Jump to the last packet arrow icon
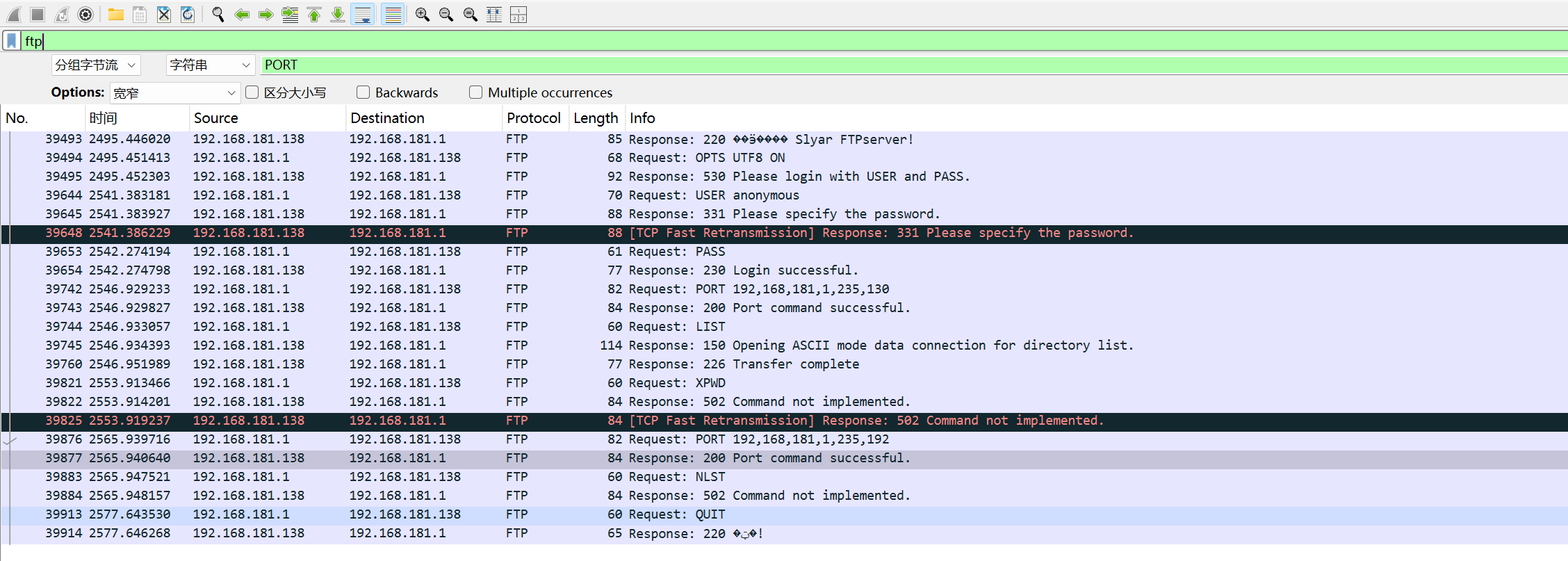Screen dimensions: 1568x561 point(338,15)
